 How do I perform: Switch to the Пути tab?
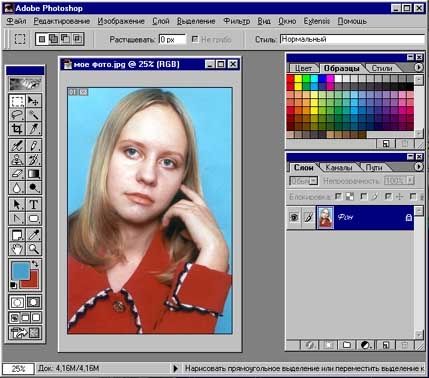tap(374, 167)
